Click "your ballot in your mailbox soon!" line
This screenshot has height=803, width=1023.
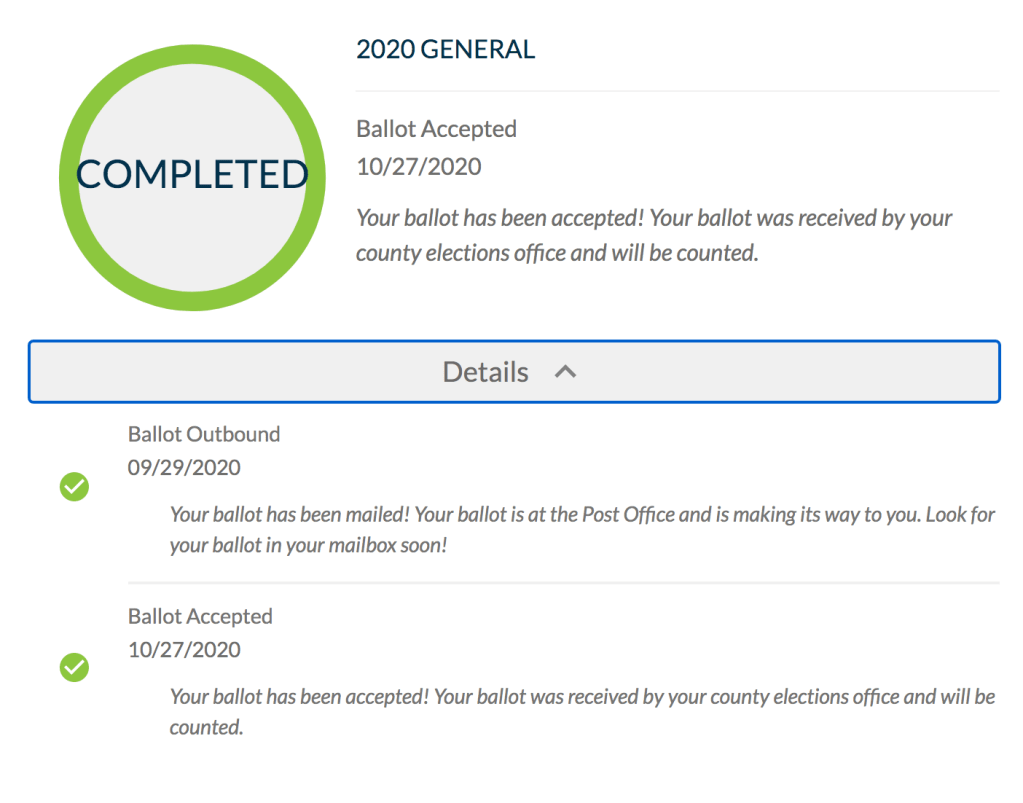(x=308, y=548)
